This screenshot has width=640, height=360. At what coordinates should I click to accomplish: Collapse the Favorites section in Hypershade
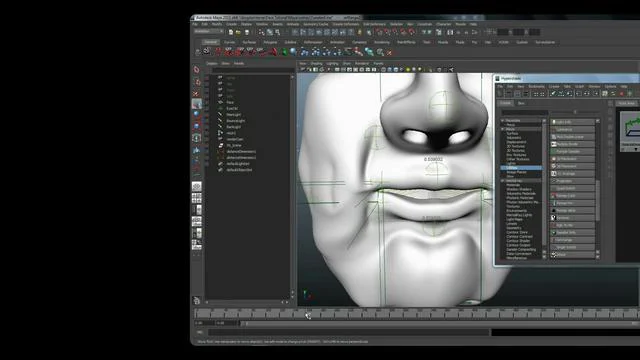[503, 120]
